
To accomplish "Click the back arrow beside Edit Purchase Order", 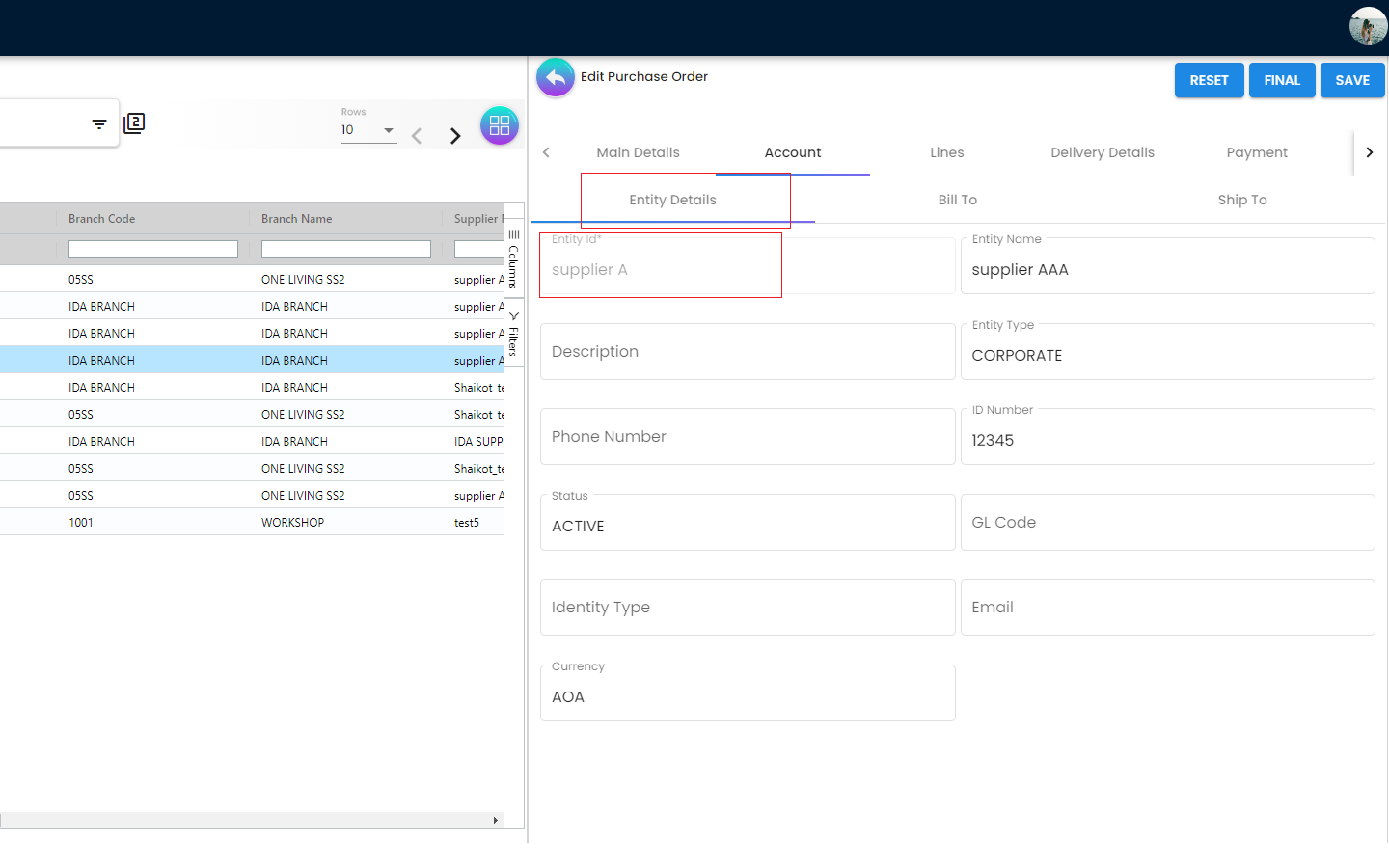I will [x=556, y=78].
